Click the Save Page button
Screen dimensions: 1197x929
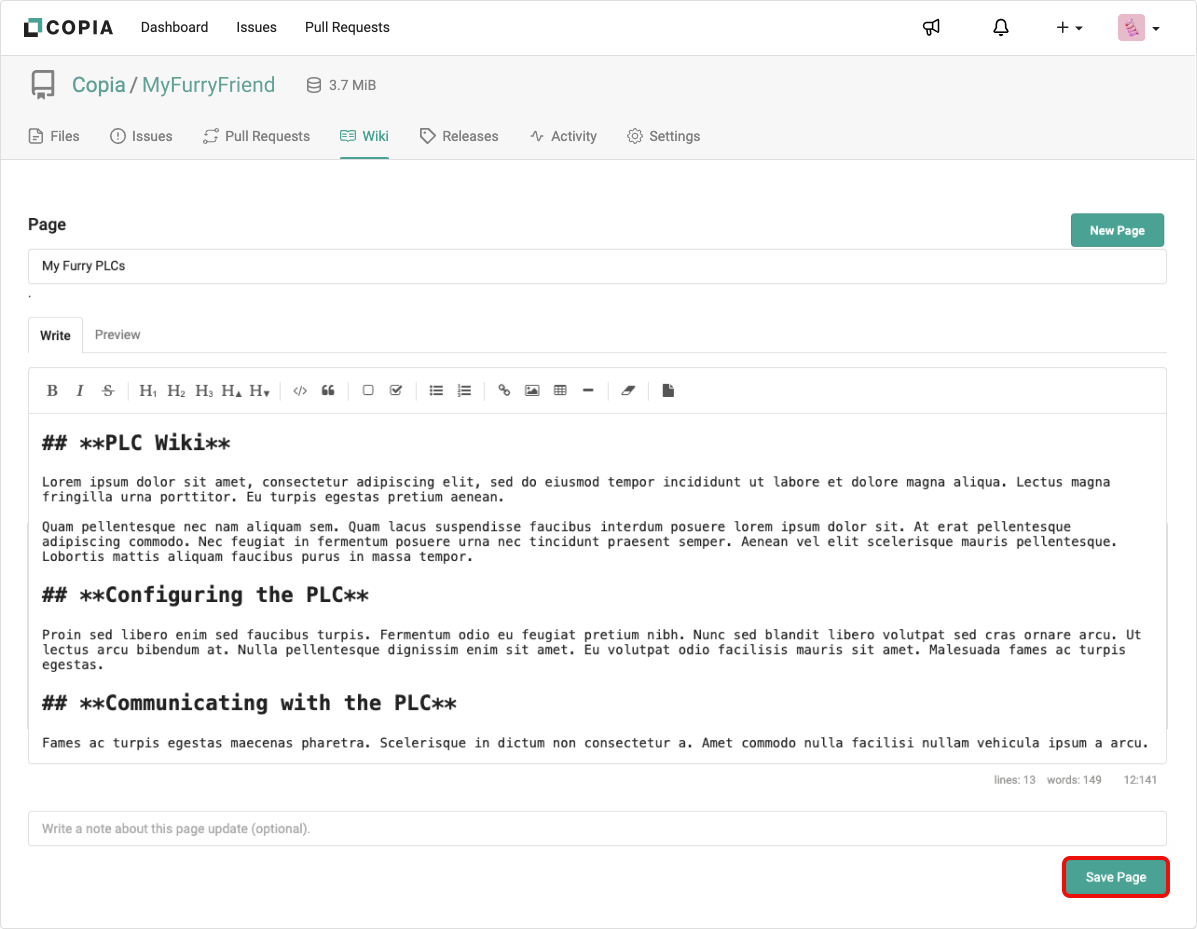[1115, 877]
